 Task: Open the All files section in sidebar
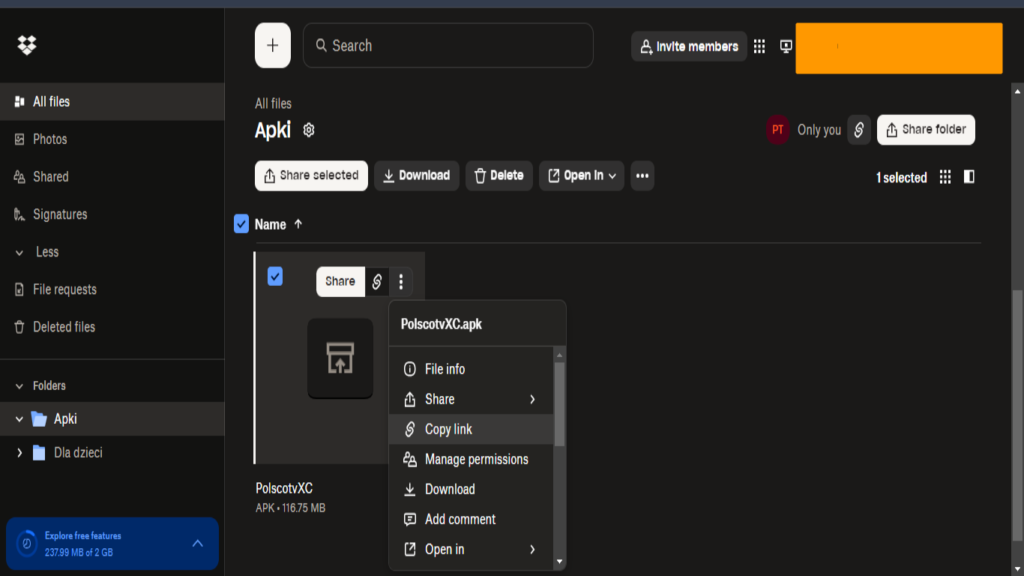112,101
